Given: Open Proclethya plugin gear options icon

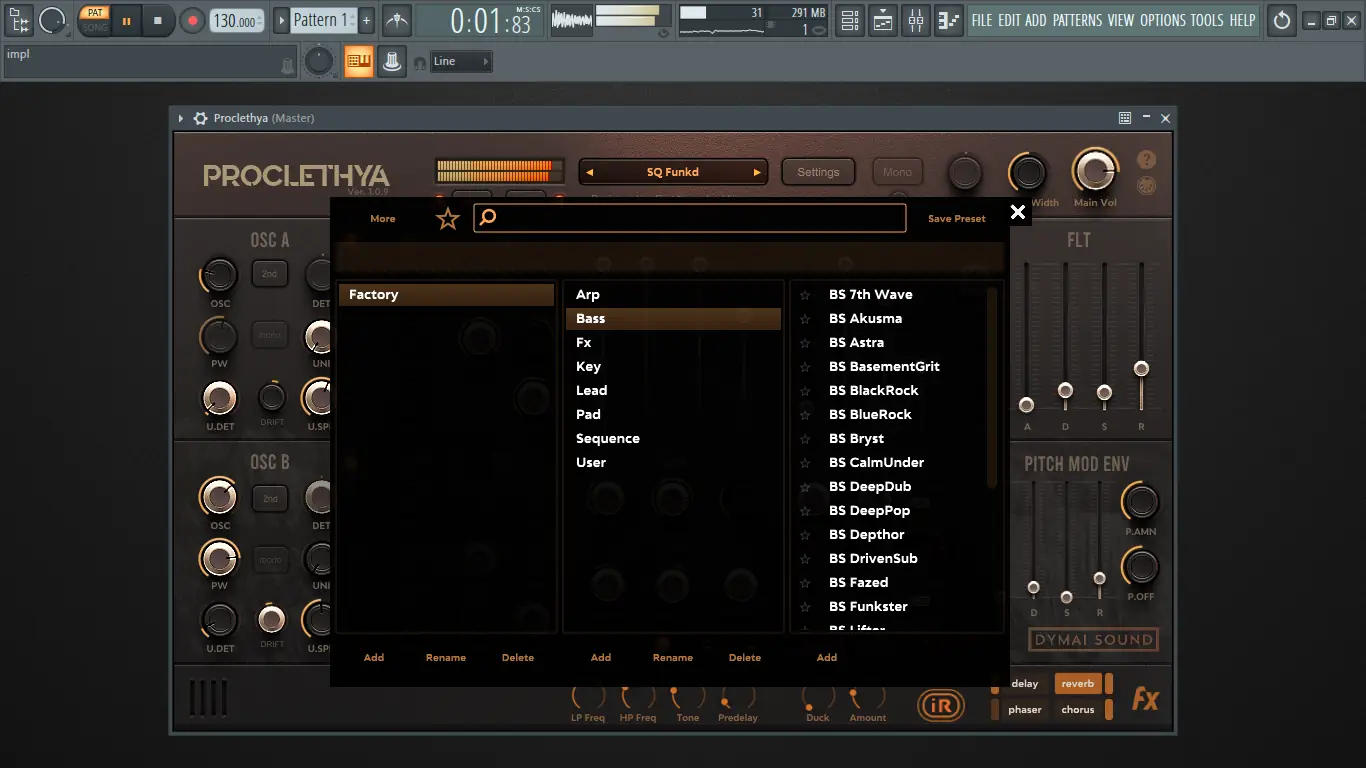Looking at the screenshot, I should tap(200, 118).
